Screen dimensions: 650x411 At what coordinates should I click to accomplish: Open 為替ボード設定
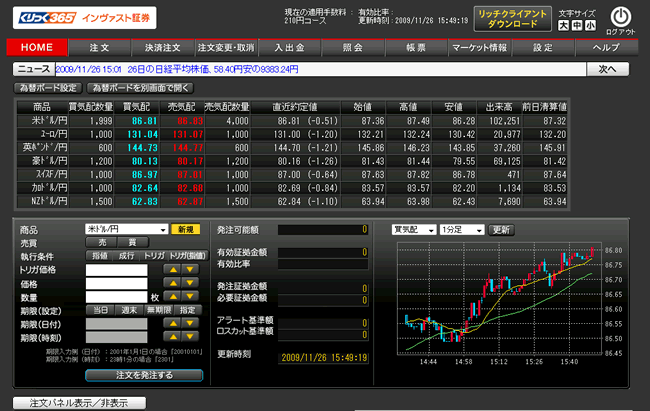49,88
